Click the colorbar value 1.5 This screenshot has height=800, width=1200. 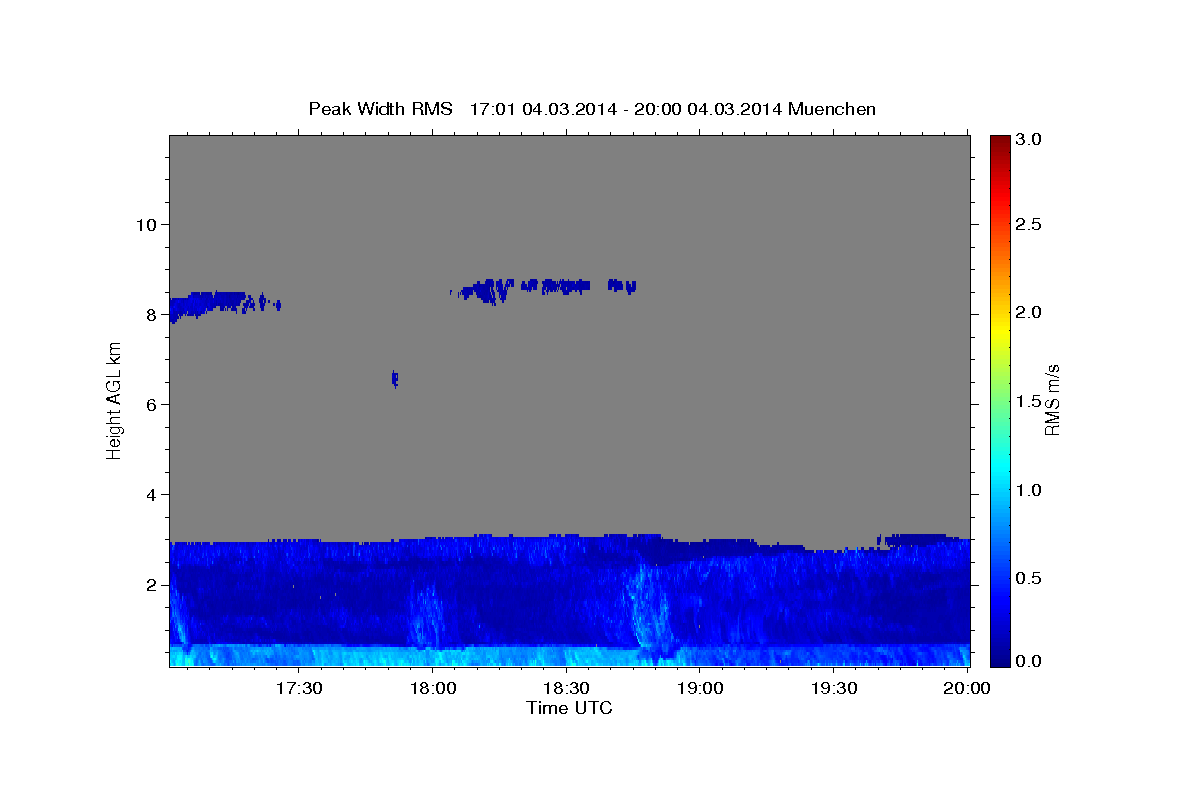pyautogui.click(x=1030, y=401)
